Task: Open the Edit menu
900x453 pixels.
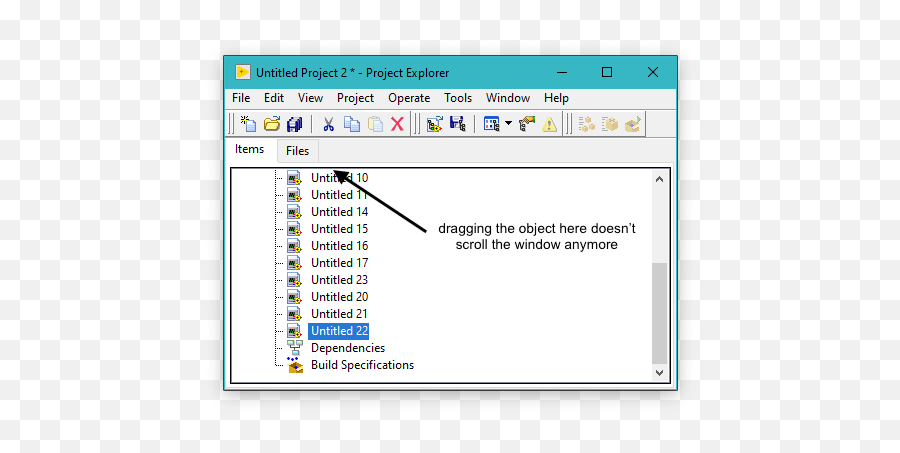Action: pyautogui.click(x=274, y=98)
